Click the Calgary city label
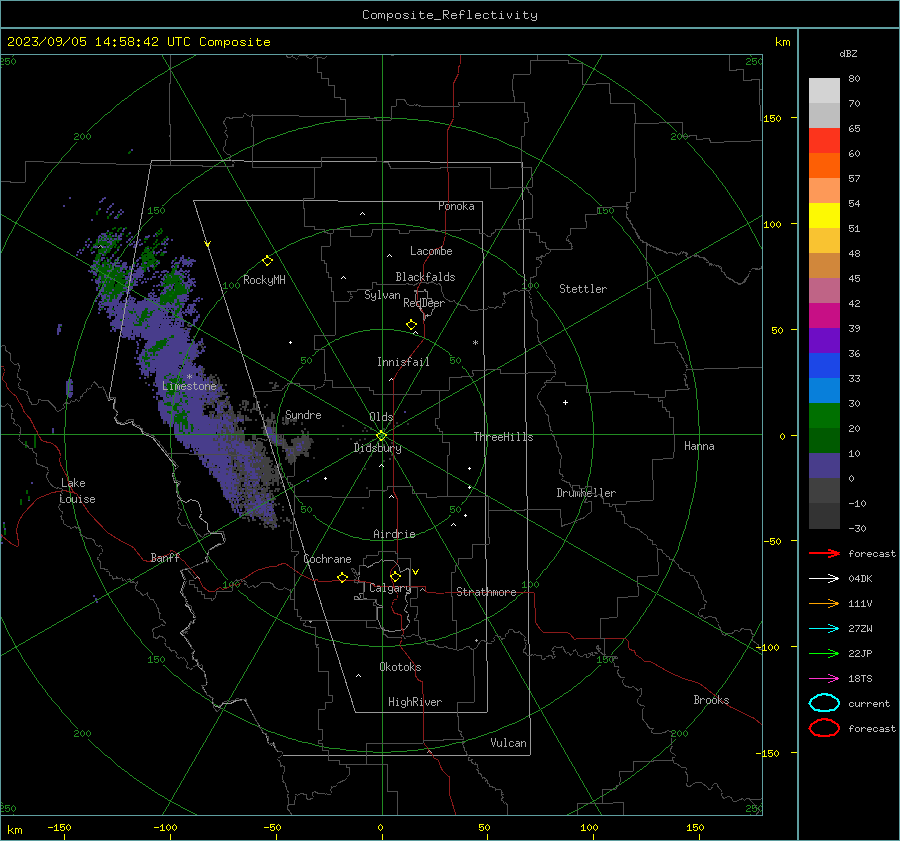This screenshot has width=900, height=841. point(390,588)
